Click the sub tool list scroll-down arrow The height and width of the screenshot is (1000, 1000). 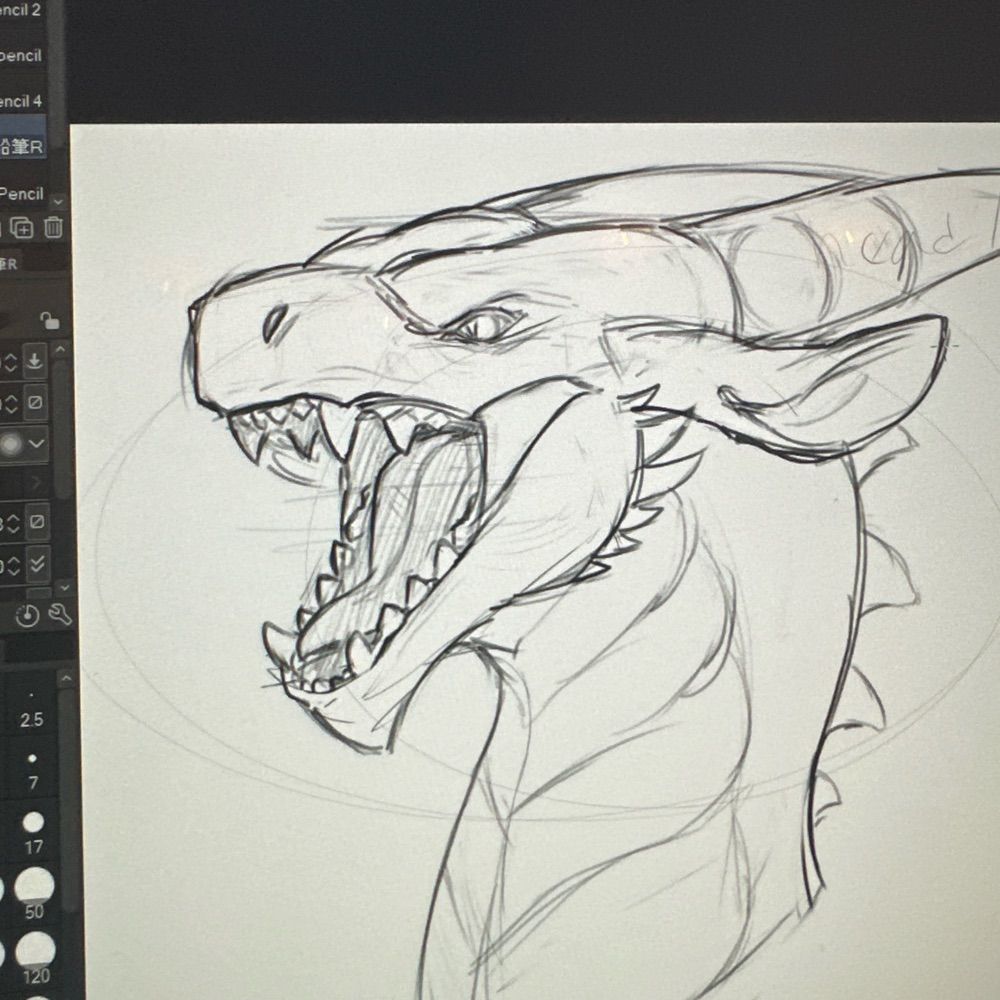tap(58, 202)
